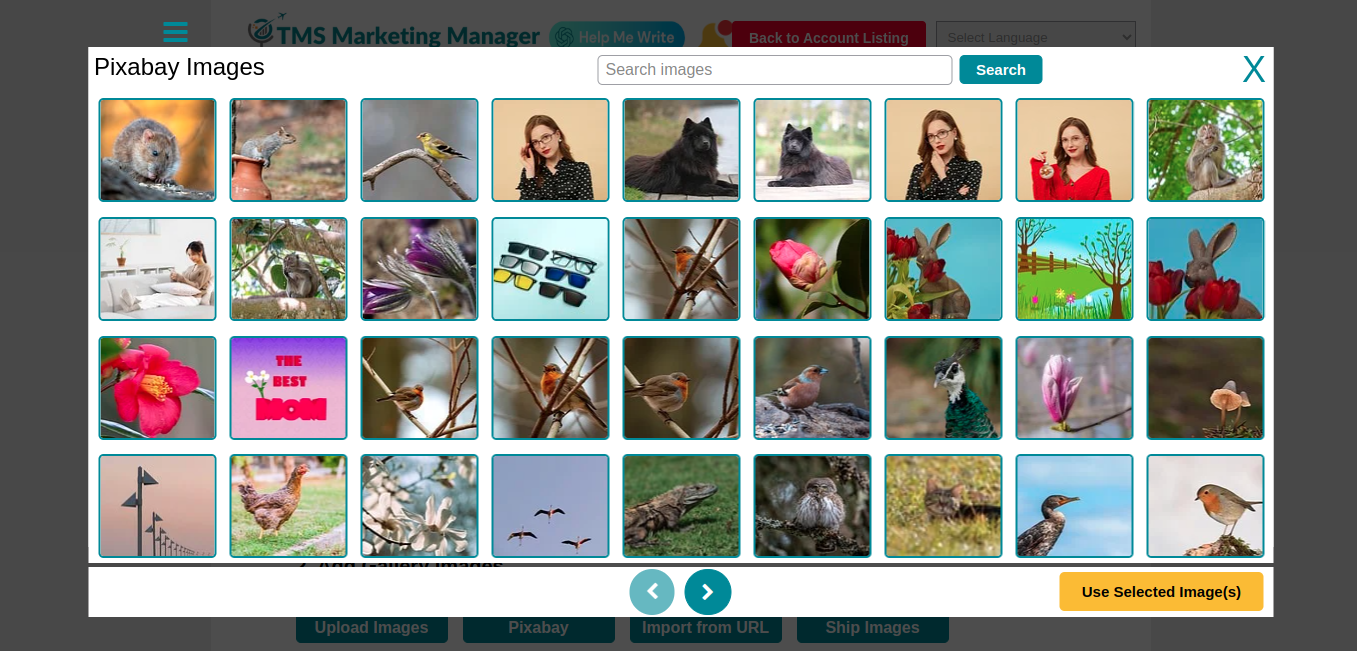Click the OpenAI swirl icon on Help Me Write
This screenshot has height=651, width=1357.
point(564,36)
